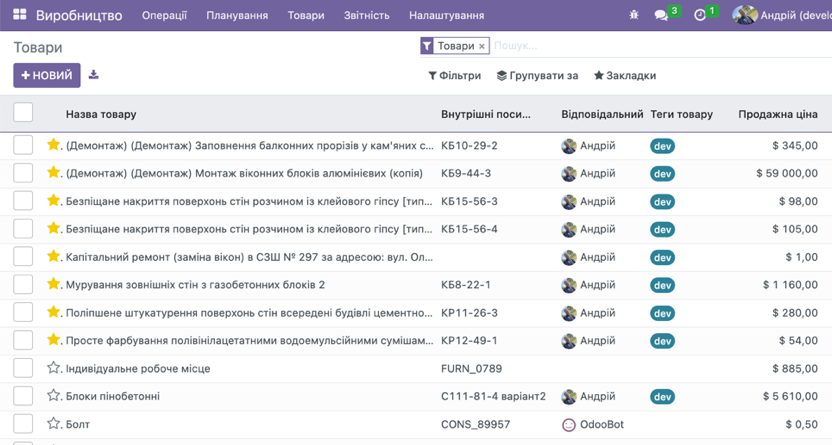
Task: Toggle the select-all checkbox in header
Action: [x=23, y=113]
